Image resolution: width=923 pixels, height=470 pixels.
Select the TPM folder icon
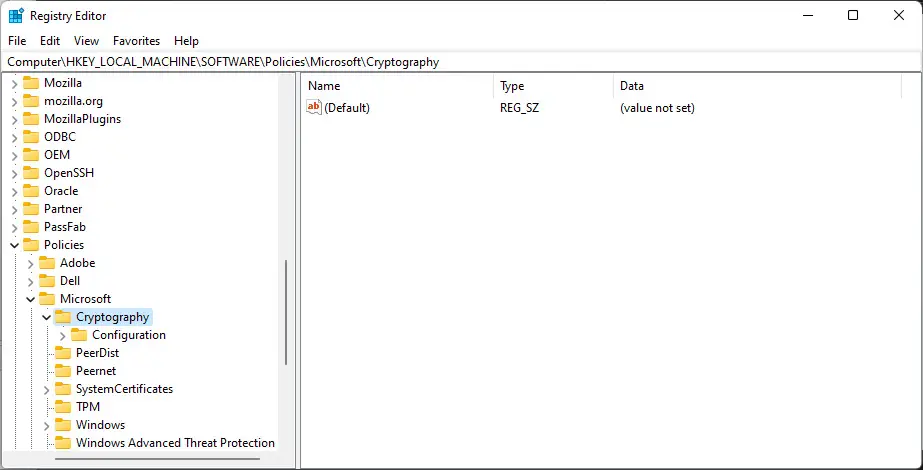[62, 406]
